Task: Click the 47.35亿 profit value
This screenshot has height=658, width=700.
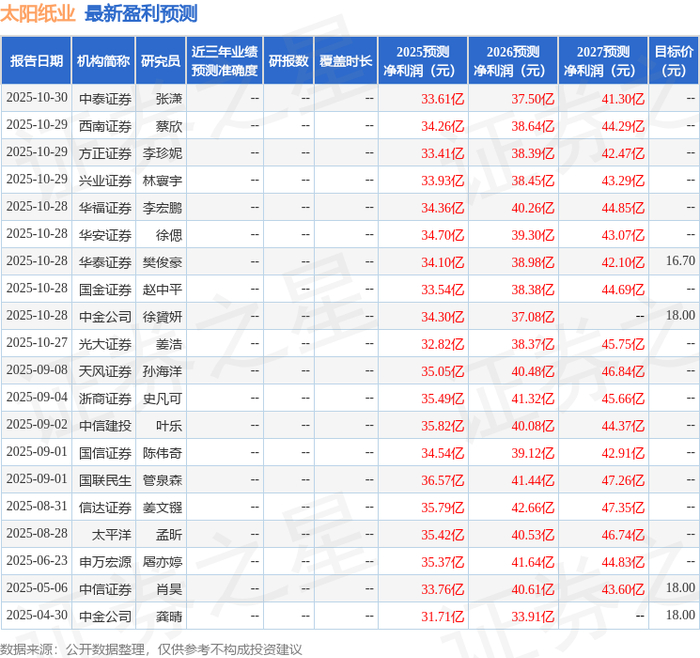Action: (x=623, y=507)
